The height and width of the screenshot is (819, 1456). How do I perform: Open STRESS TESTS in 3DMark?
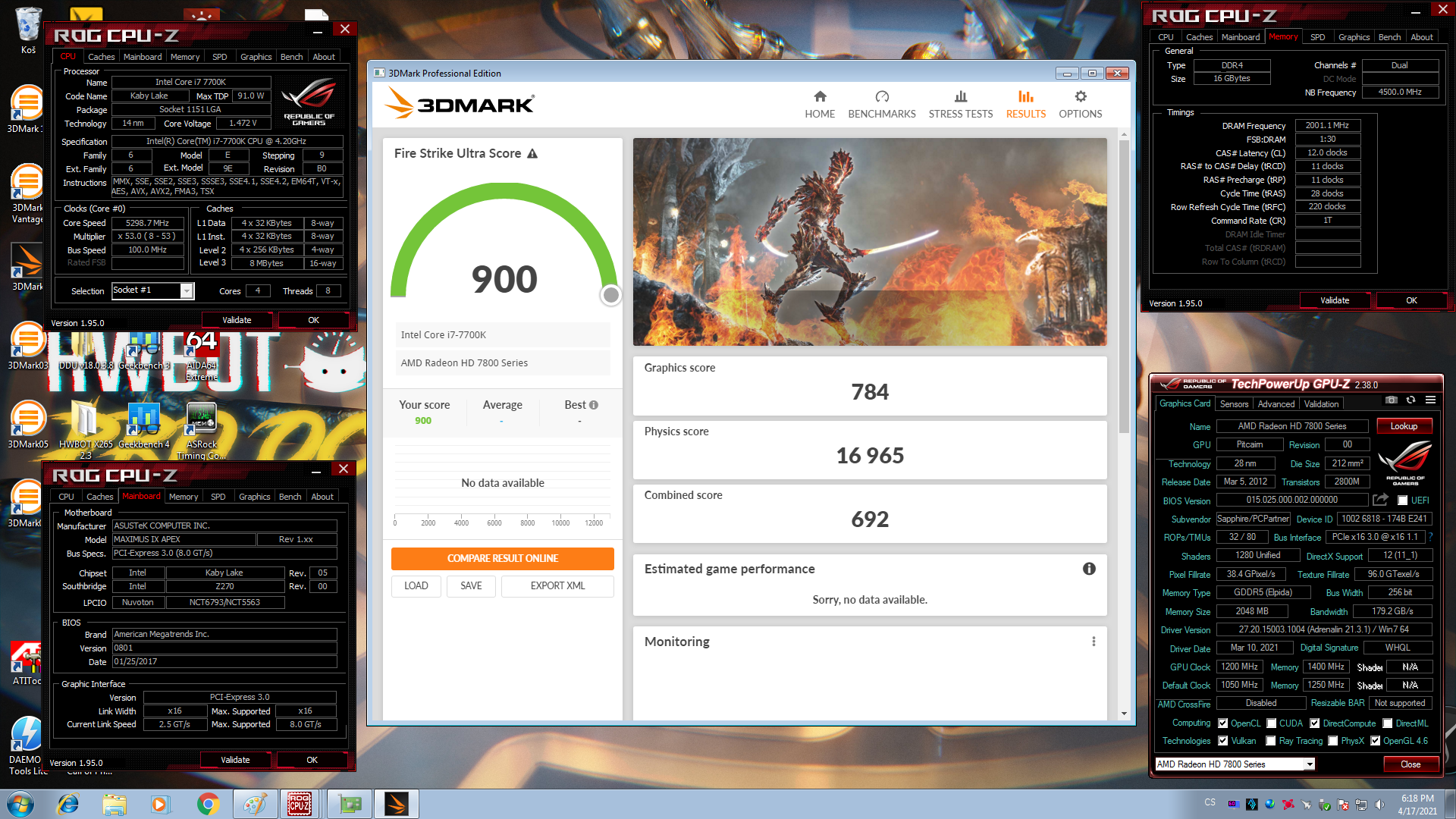[961, 105]
